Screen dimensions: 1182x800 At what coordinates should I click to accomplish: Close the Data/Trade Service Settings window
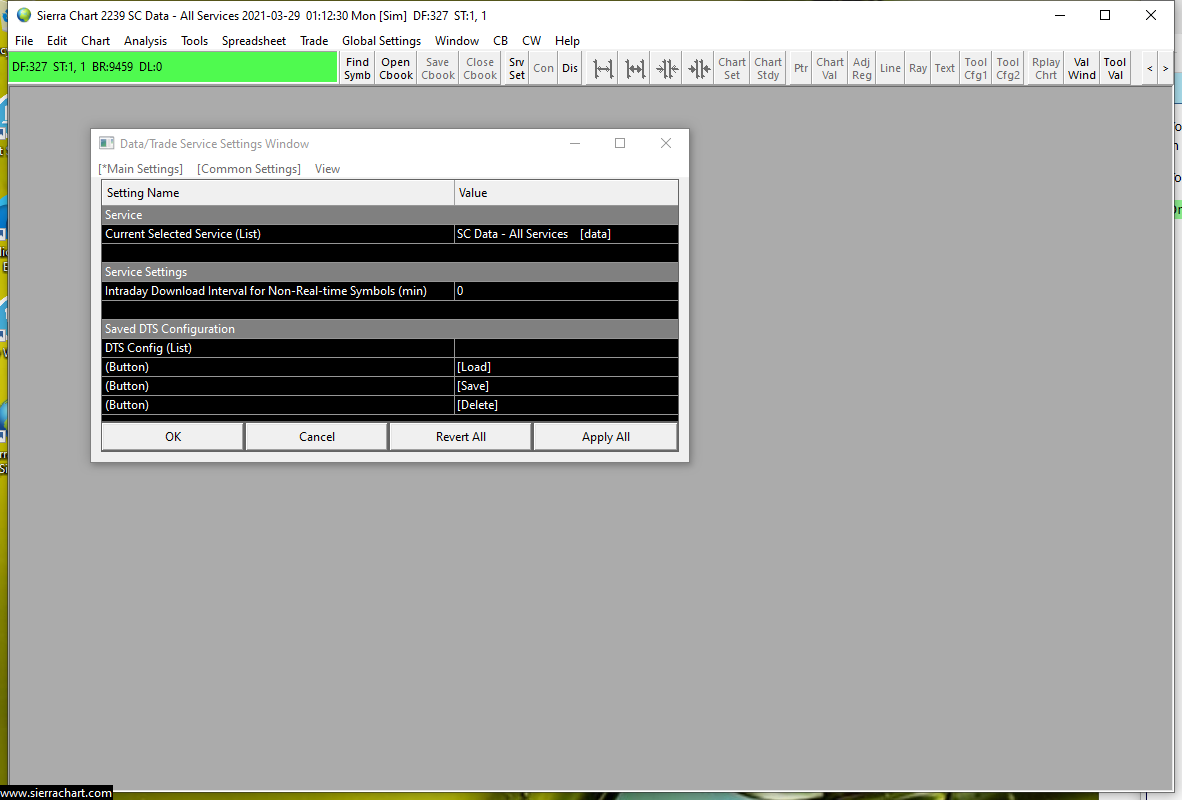[x=666, y=143]
